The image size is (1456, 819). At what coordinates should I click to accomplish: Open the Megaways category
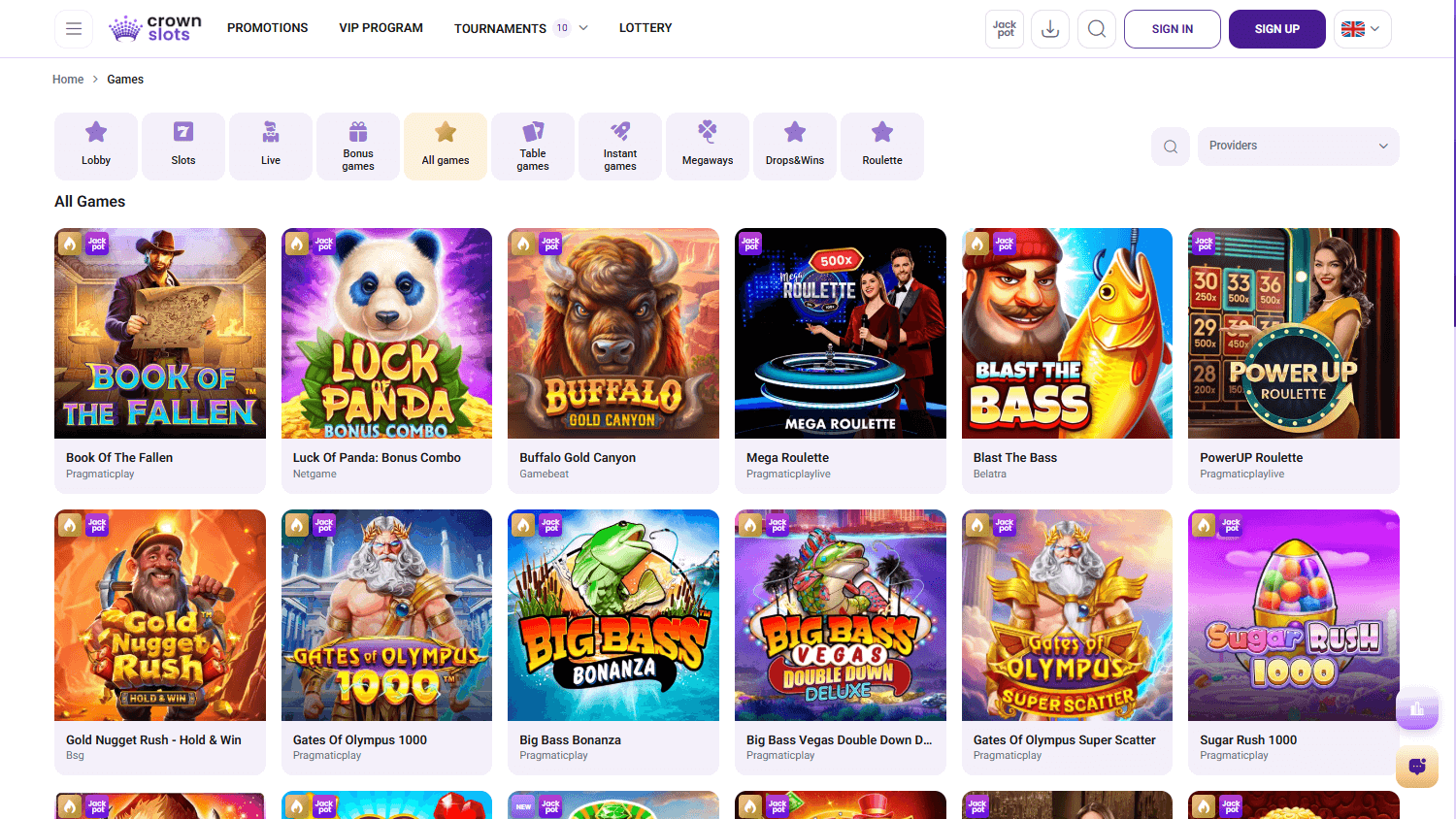(x=707, y=146)
